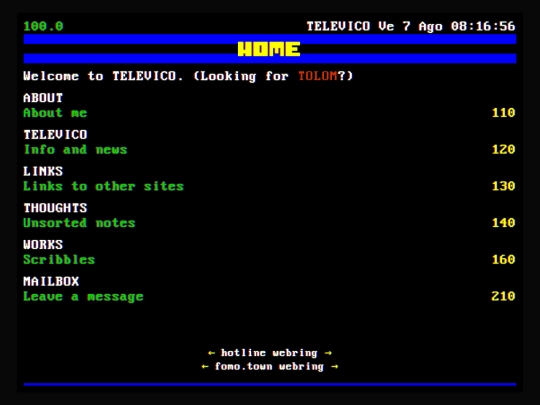Open the Scribbles link

[59, 260]
